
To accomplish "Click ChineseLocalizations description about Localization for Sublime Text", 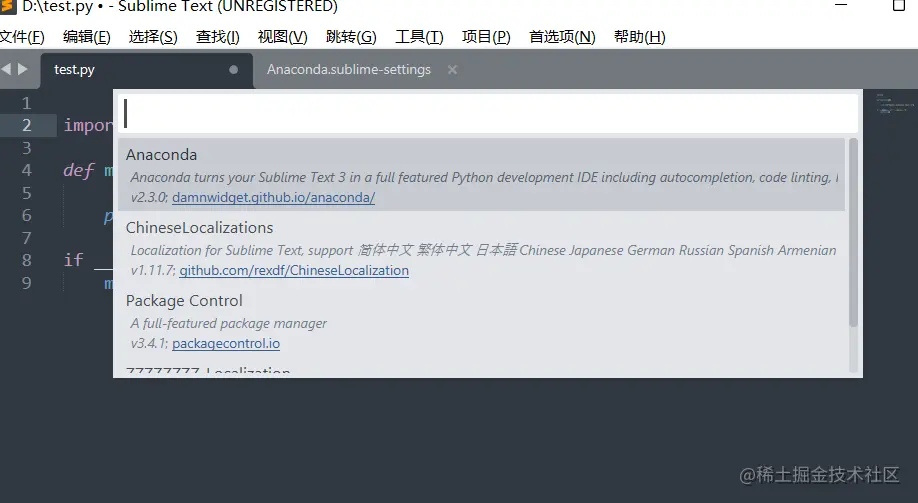I will [484, 251].
